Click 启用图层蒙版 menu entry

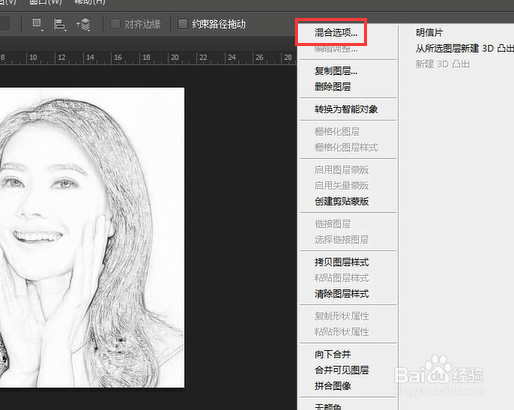tap(341, 170)
